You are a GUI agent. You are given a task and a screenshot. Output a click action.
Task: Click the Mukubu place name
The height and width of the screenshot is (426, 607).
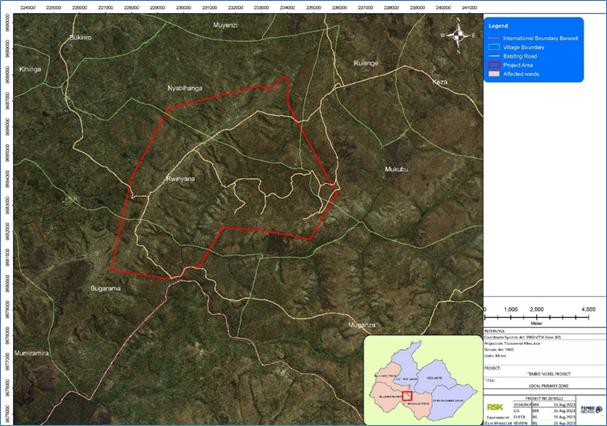[397, 170]
